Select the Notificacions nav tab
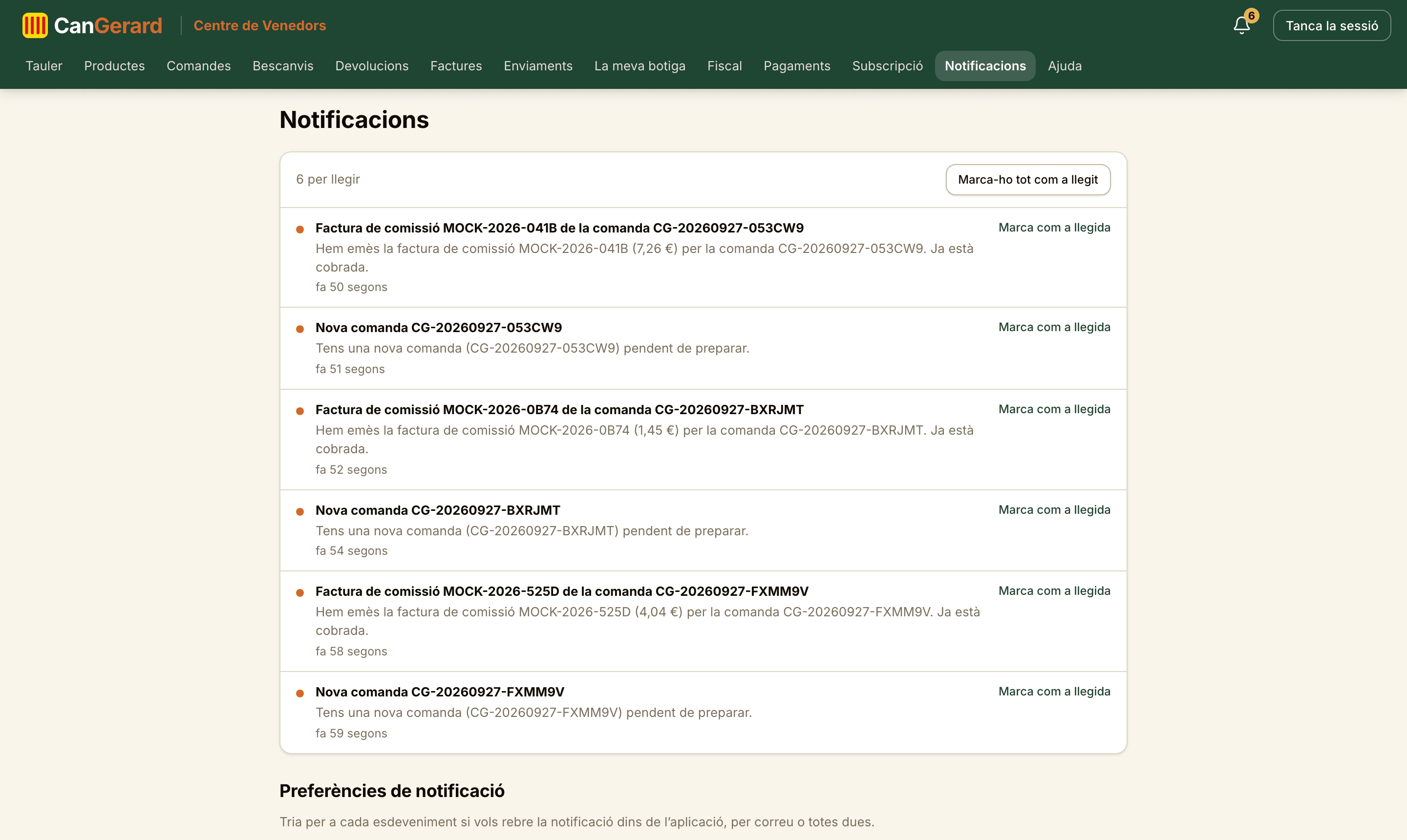Screen dimensions: 1407x840 (x=985, y=65)
